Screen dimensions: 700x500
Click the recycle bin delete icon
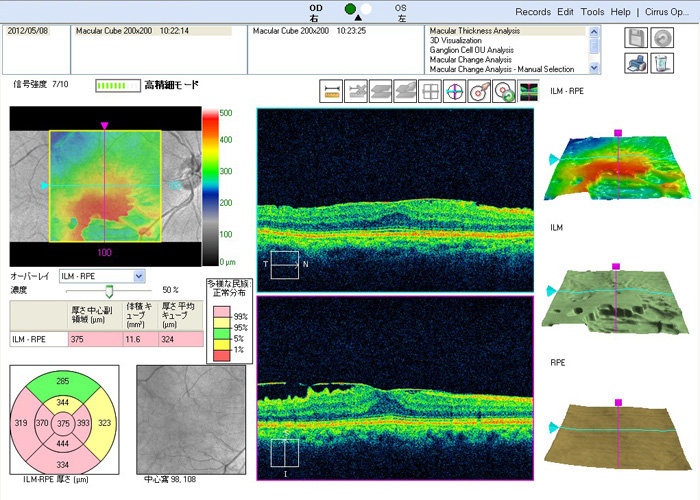pyautogui.click(x=662, y=63)
